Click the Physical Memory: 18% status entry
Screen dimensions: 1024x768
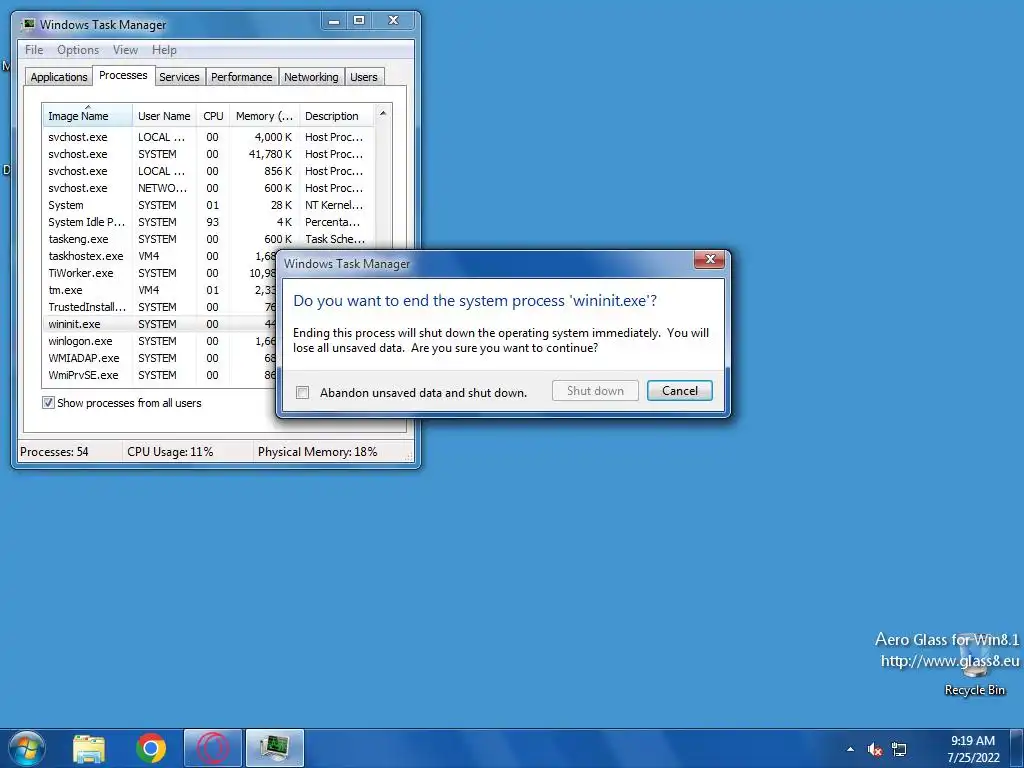pos(317,452)
